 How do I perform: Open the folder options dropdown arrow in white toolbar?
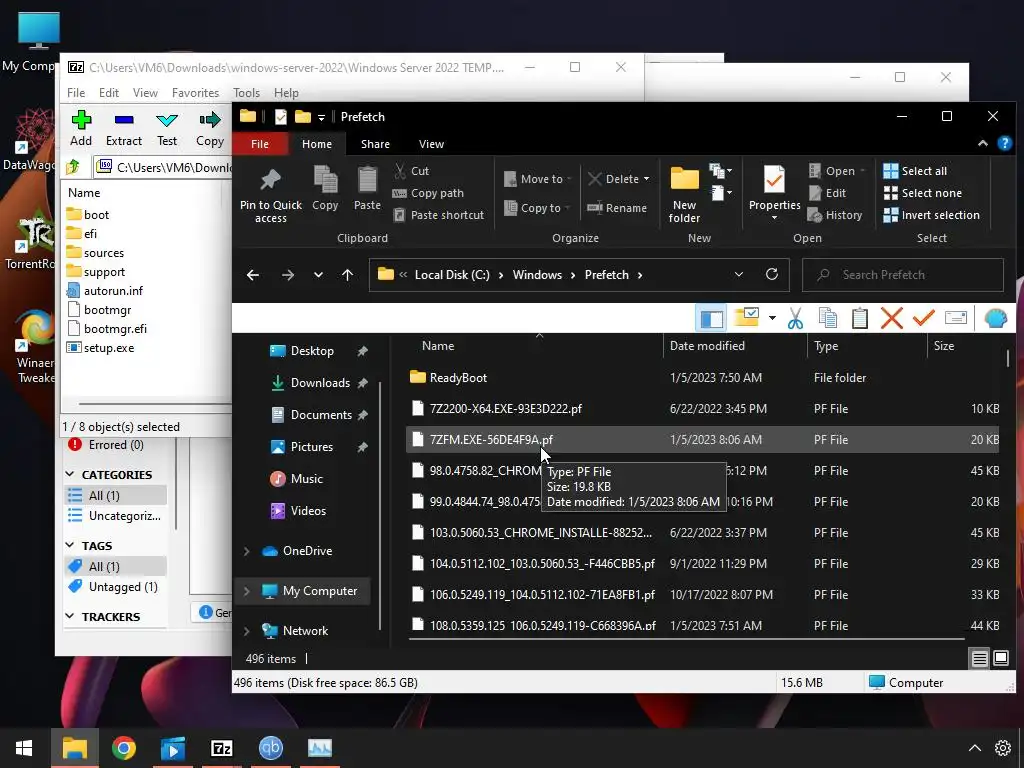tap(772, 318)
